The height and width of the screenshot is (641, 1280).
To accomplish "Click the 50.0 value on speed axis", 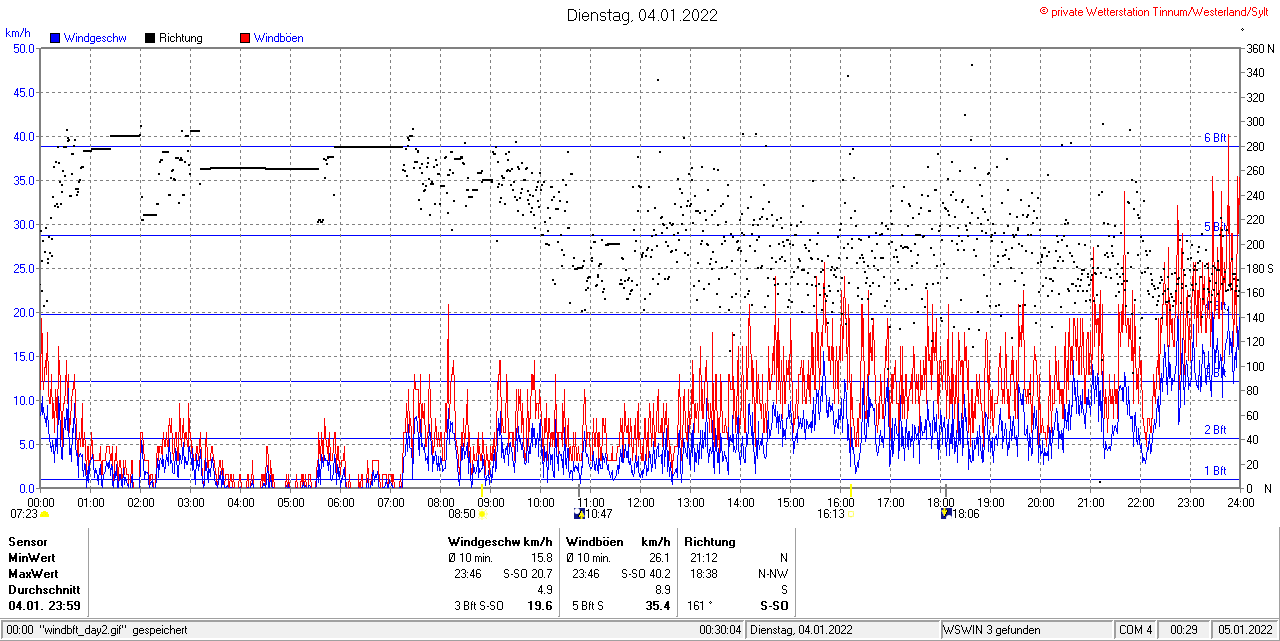I will pyautogui.click(x=23, y=48).
